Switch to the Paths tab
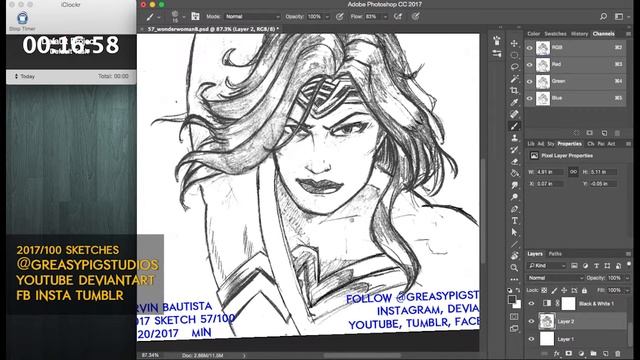 point(555,254)
